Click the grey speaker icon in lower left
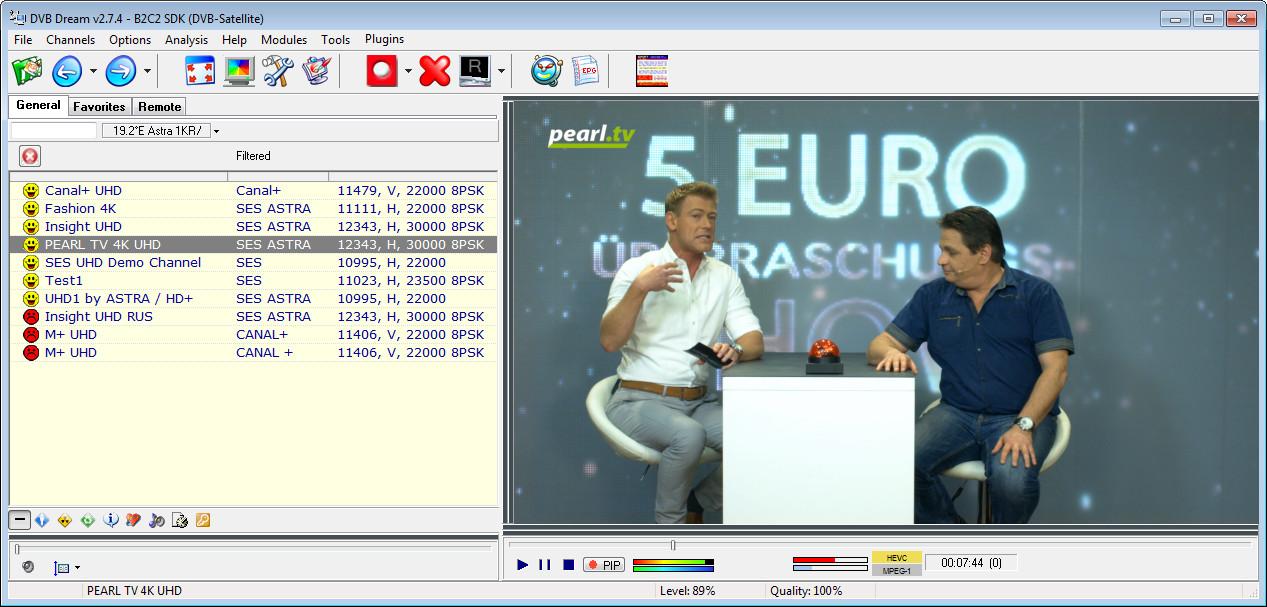This screenshot has width=1267, height=607. click(x=28, y=567)
